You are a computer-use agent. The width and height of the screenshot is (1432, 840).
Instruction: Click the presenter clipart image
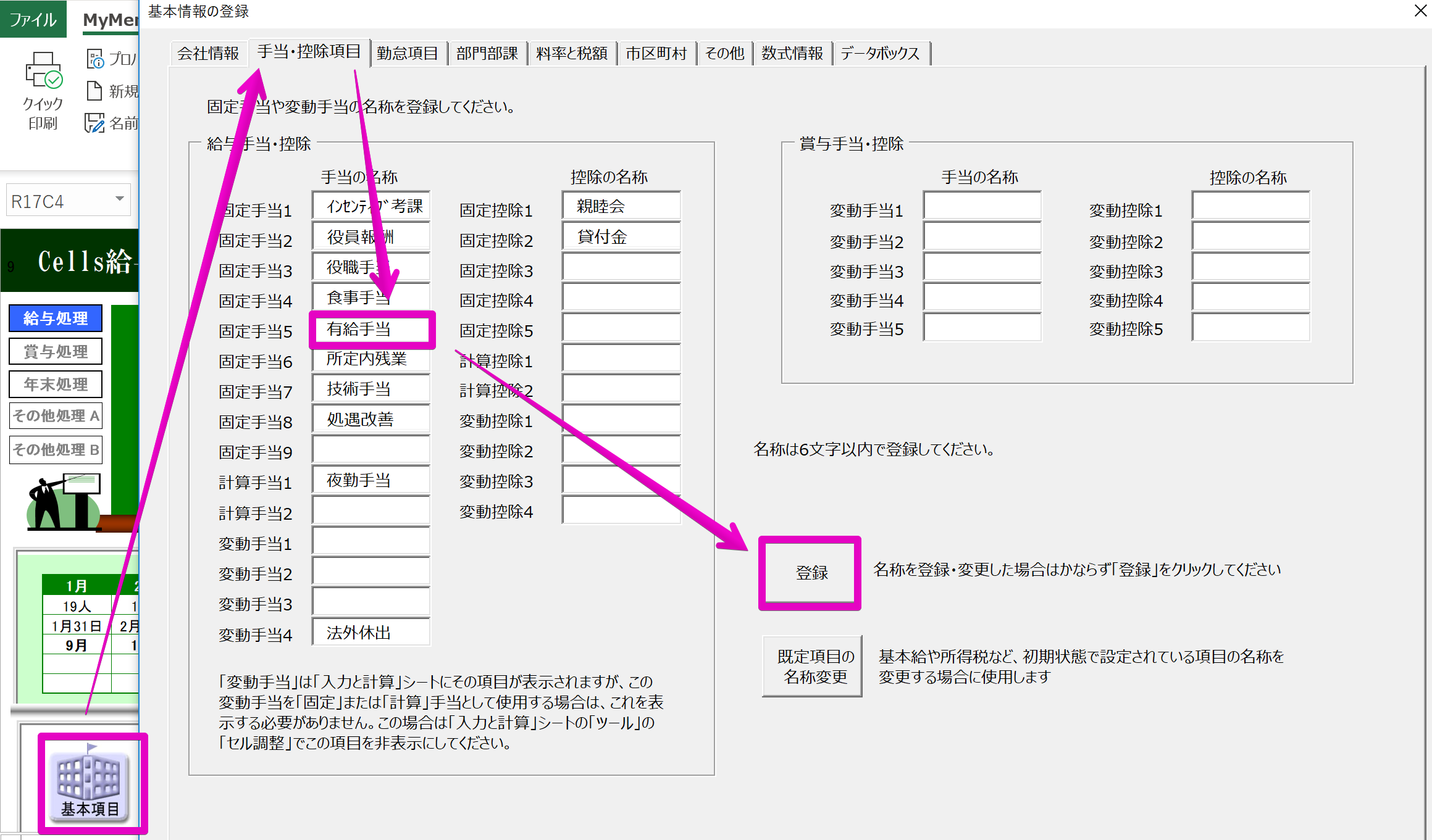pos(64,501)
